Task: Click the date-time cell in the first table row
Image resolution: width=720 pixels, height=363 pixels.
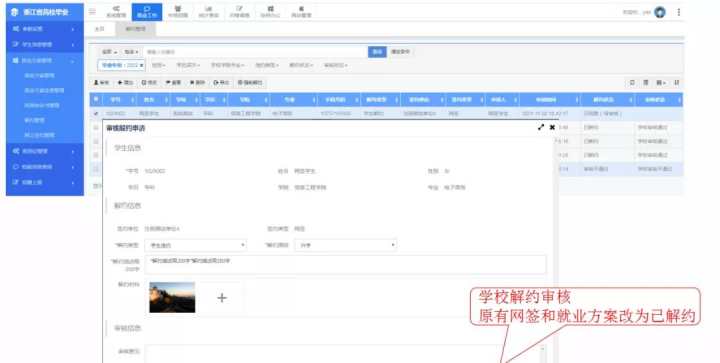Action: 545,113
